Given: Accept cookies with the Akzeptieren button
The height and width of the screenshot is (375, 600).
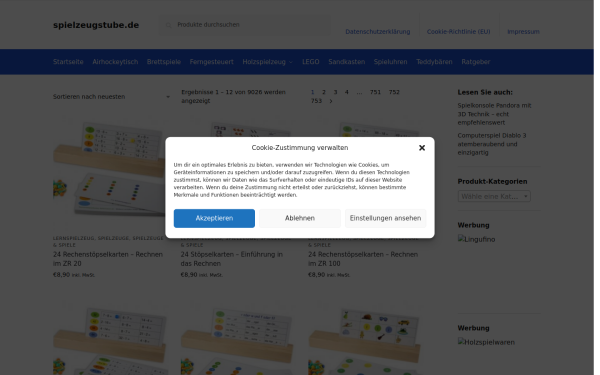Looking at the screenshot, I should point(214,218).
